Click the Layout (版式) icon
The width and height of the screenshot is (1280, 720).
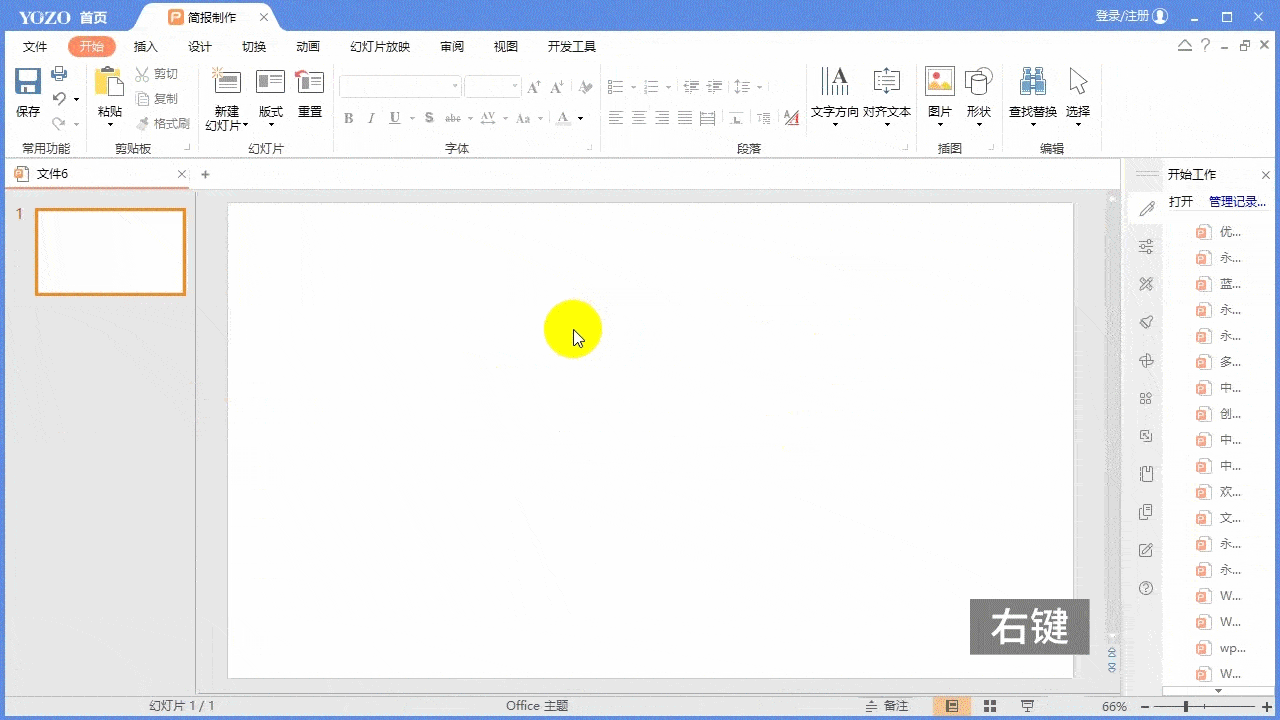click(270, 82)
